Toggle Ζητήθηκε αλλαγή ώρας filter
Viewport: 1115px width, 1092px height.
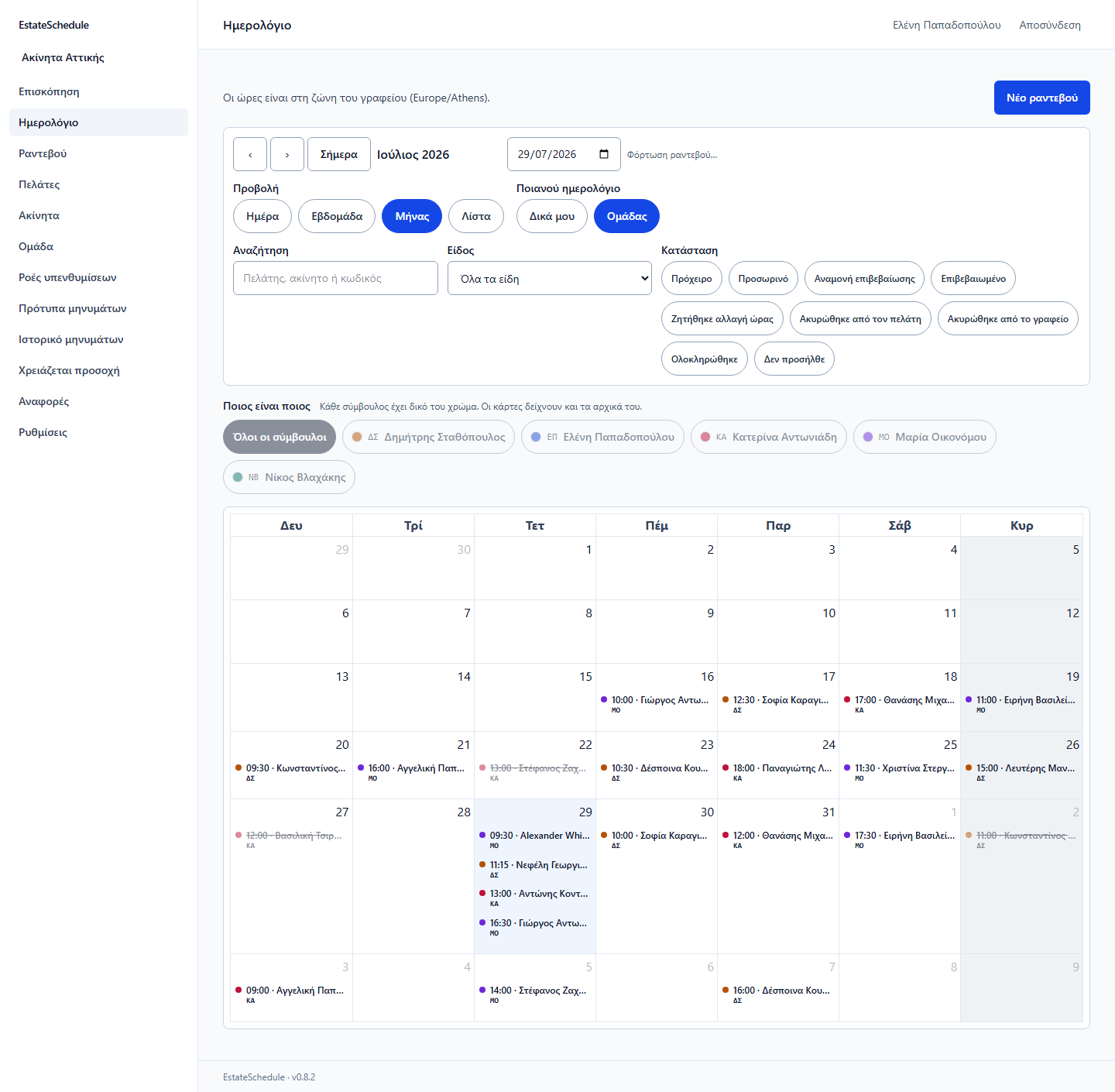(722, 318)
